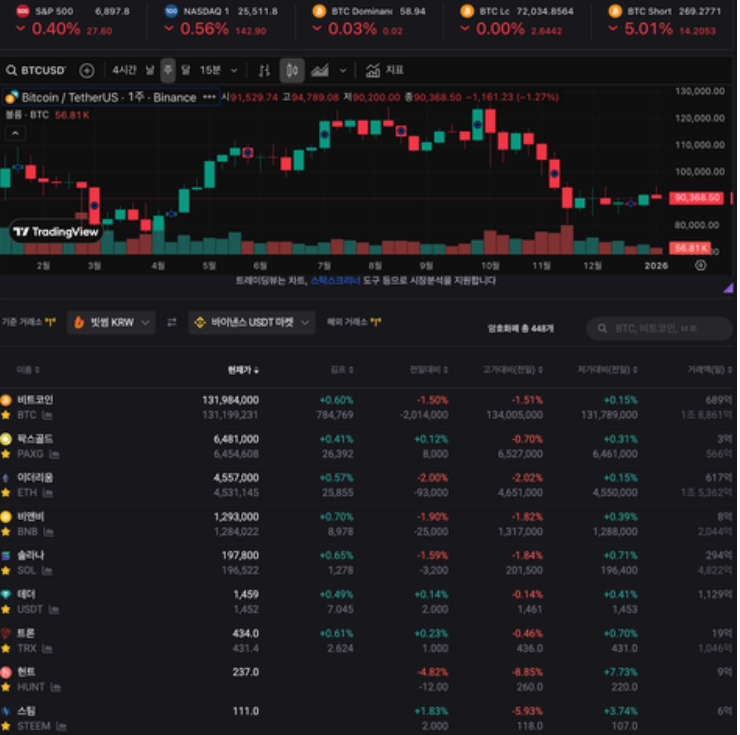Open the chart icon next to USDT
The width and height of the screenshot is (740, 735).
coord(54,610)
